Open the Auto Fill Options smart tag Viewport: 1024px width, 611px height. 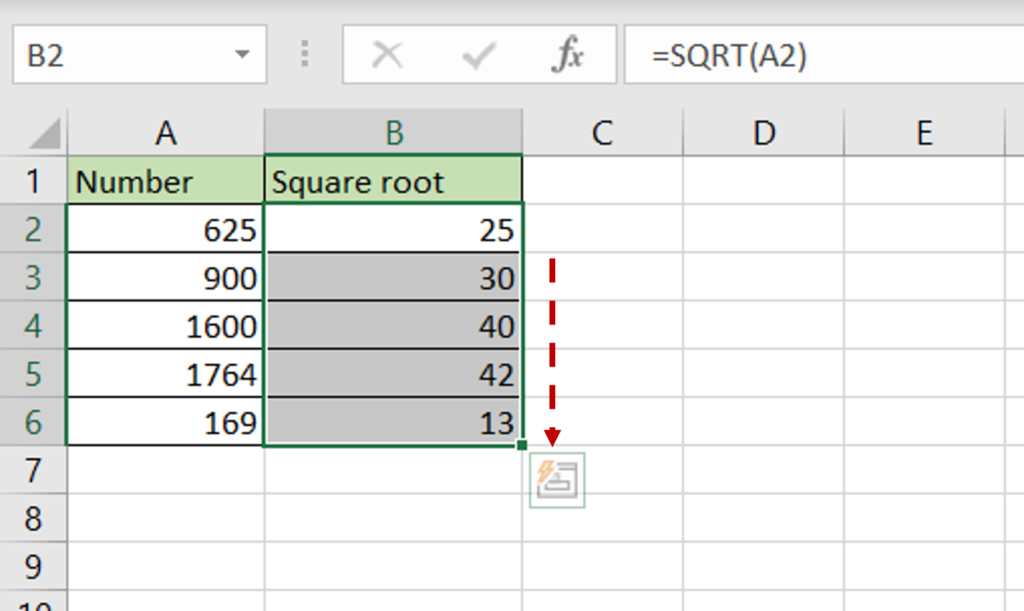[x=560, y=479]
